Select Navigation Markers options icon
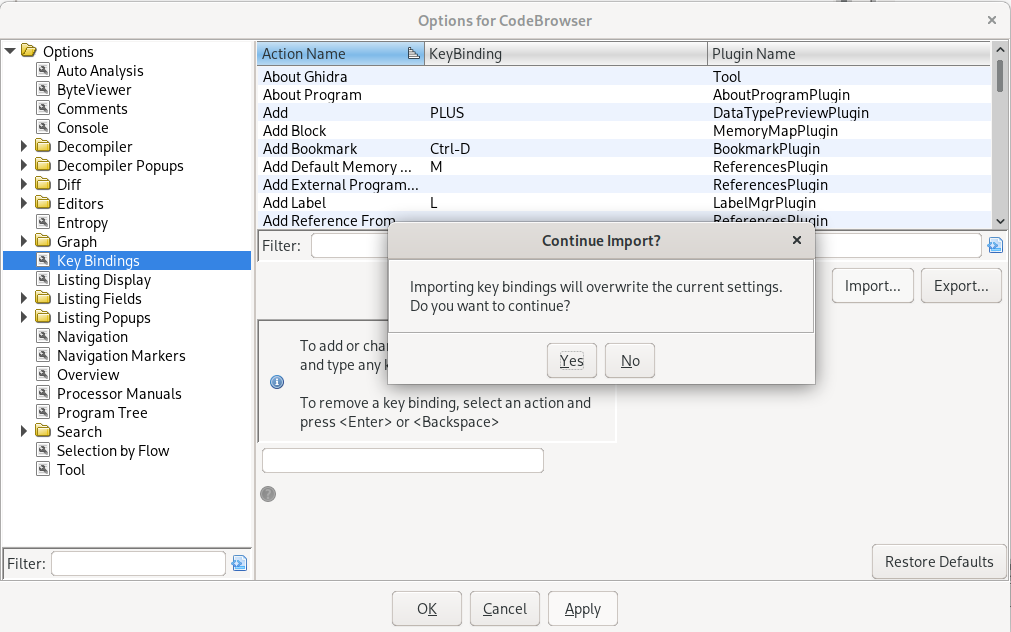 (x=43, y=355)
